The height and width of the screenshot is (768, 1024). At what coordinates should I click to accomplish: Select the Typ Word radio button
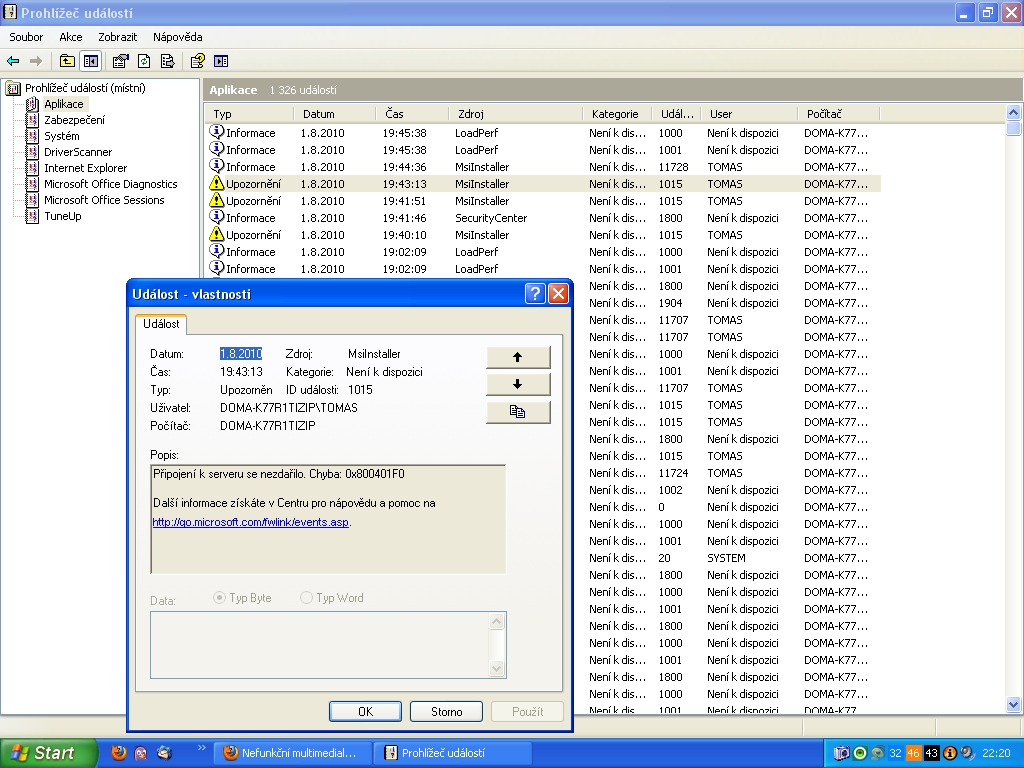tap(306, 598)
